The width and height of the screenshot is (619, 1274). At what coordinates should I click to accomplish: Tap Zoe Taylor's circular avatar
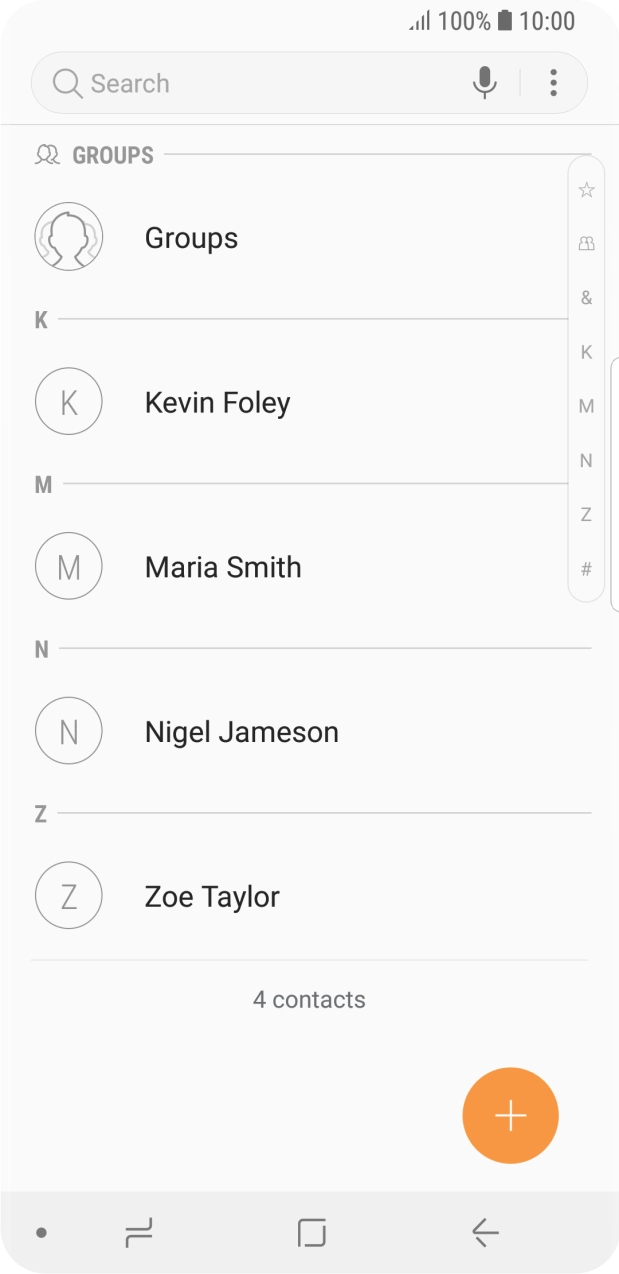point(68,895)
